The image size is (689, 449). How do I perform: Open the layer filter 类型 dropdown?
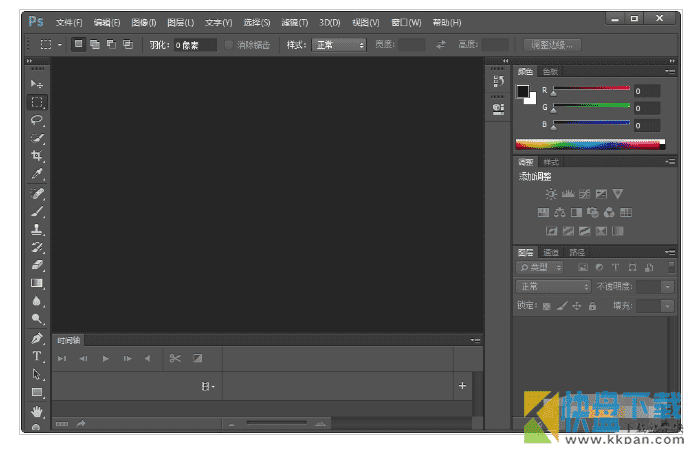[x=540, y=267]
